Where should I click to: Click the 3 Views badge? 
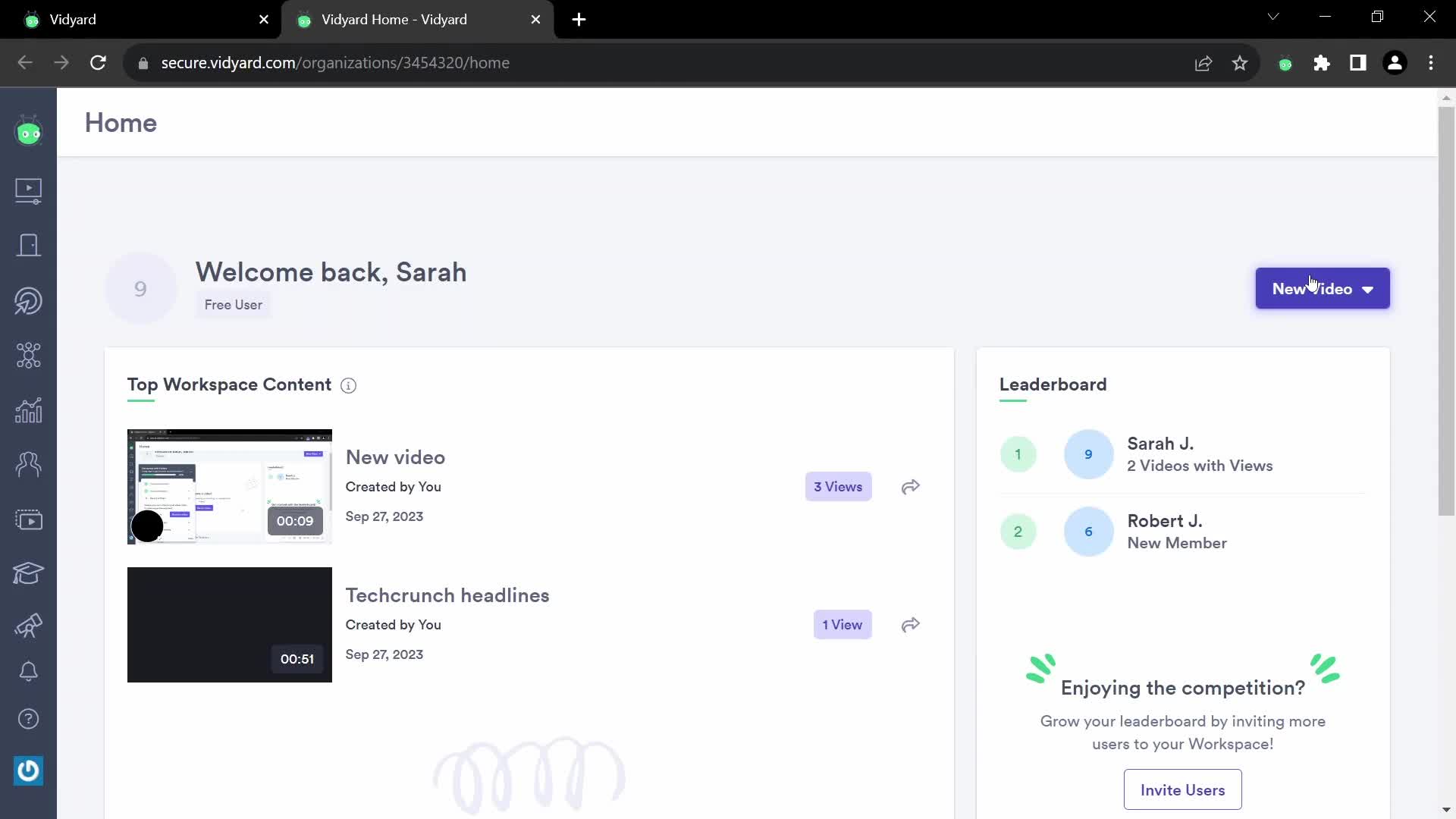click(x=838, y=487)
